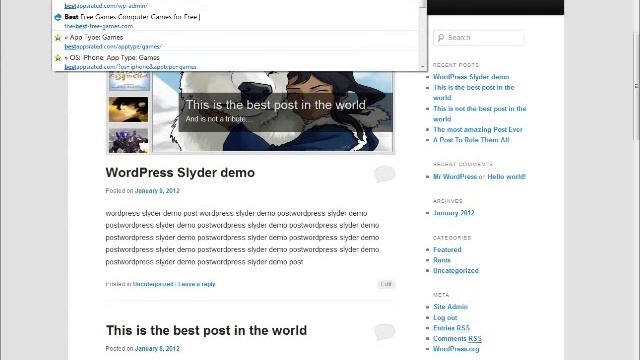Image resolution: width=640 pixels, height=360 pixels.
Task: Open Uncategorized category in sidebar
Action: pyautogui.click(x=456, y=271)
